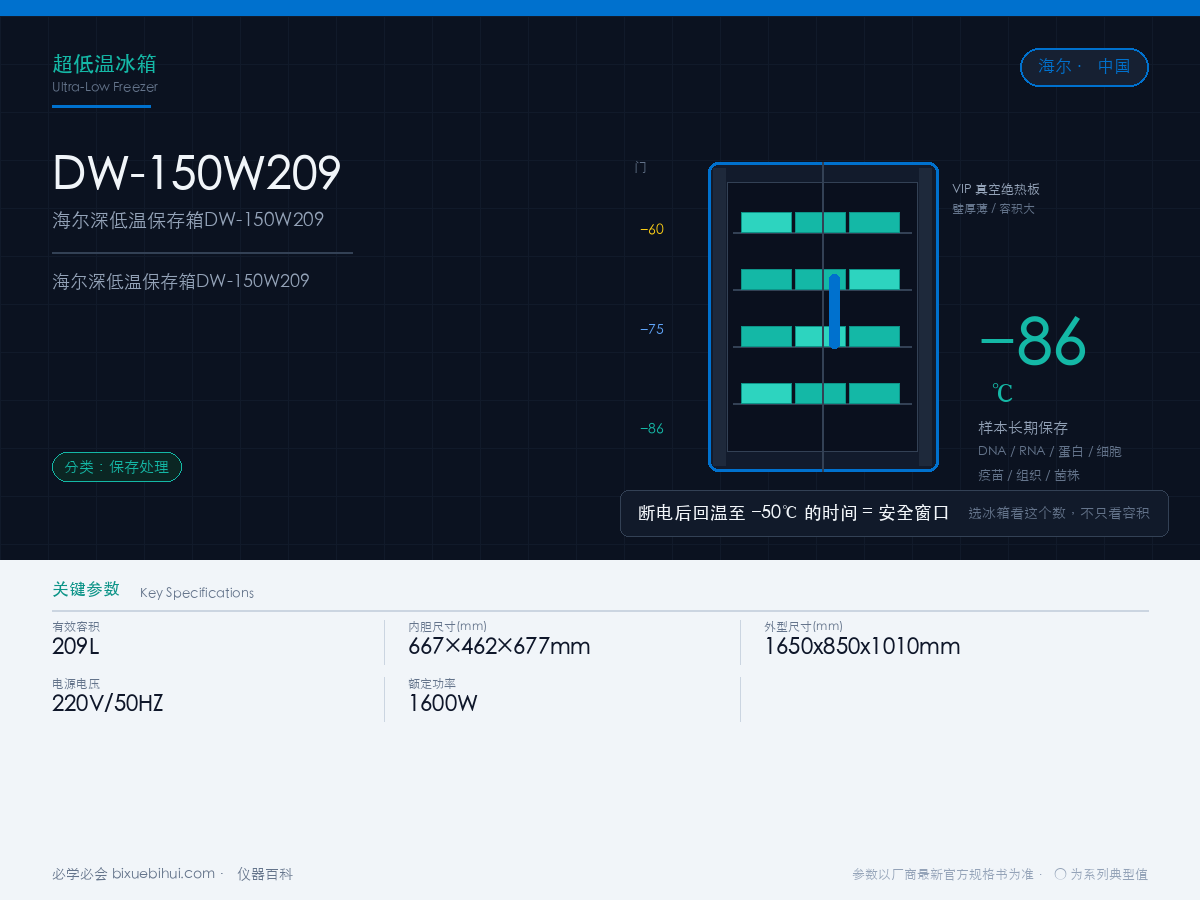Screen dimensions: 1200x900
Task: Select the 分类：保存处理 category tag
Action: pyautogui.click(x=117, y=467)
